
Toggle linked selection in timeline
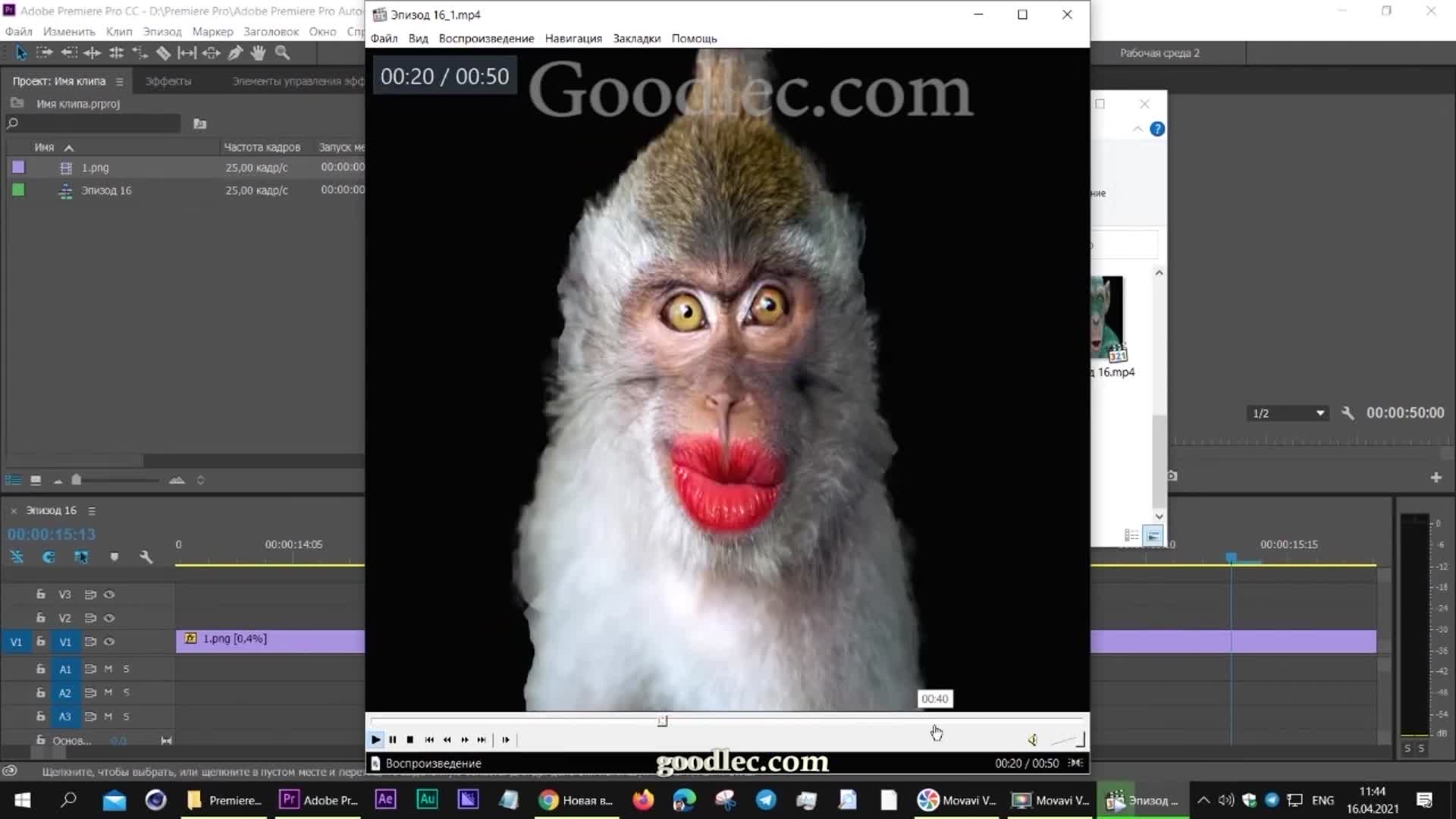coord(81,557)
